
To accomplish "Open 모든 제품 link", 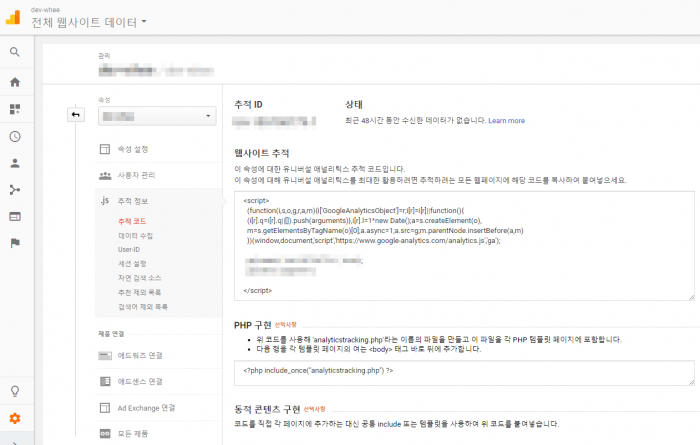I will pyautogui.click(x=132, y=433).
